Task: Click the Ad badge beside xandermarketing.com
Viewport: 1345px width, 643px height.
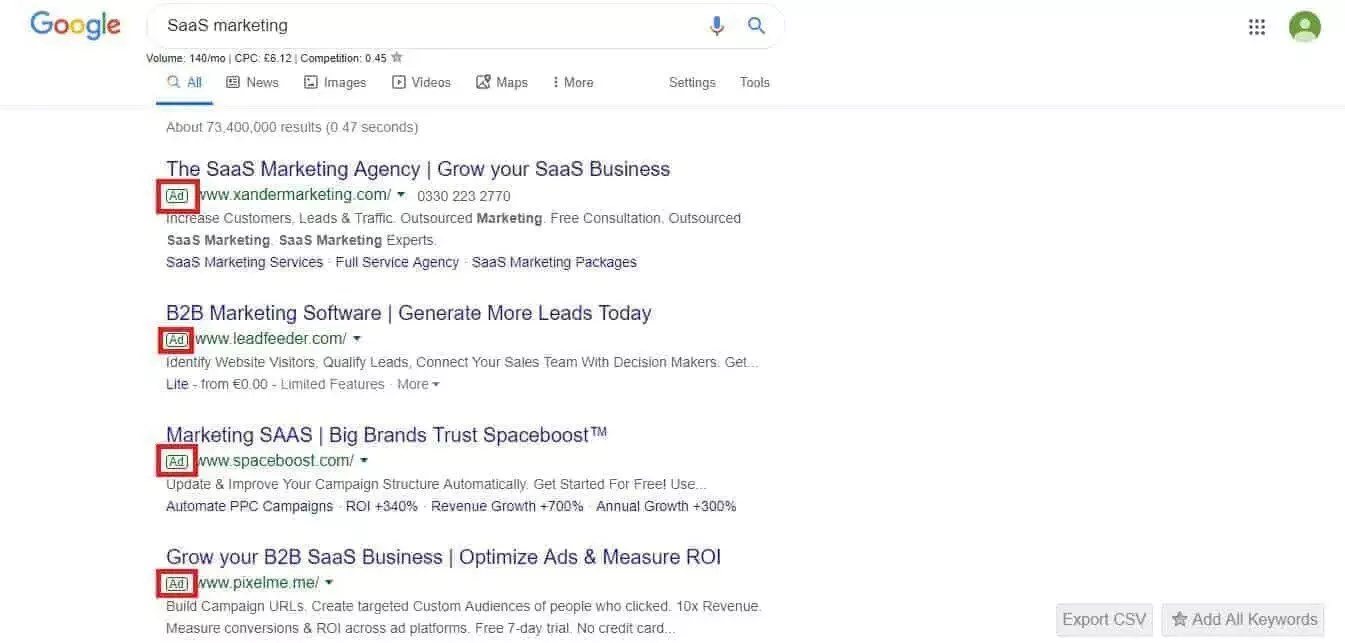Action: point(177,196)
